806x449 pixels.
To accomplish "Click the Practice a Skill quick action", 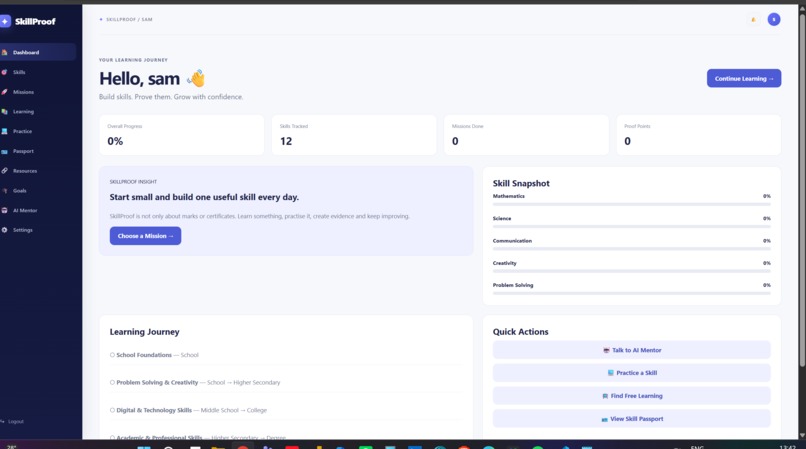I will 632,373.
